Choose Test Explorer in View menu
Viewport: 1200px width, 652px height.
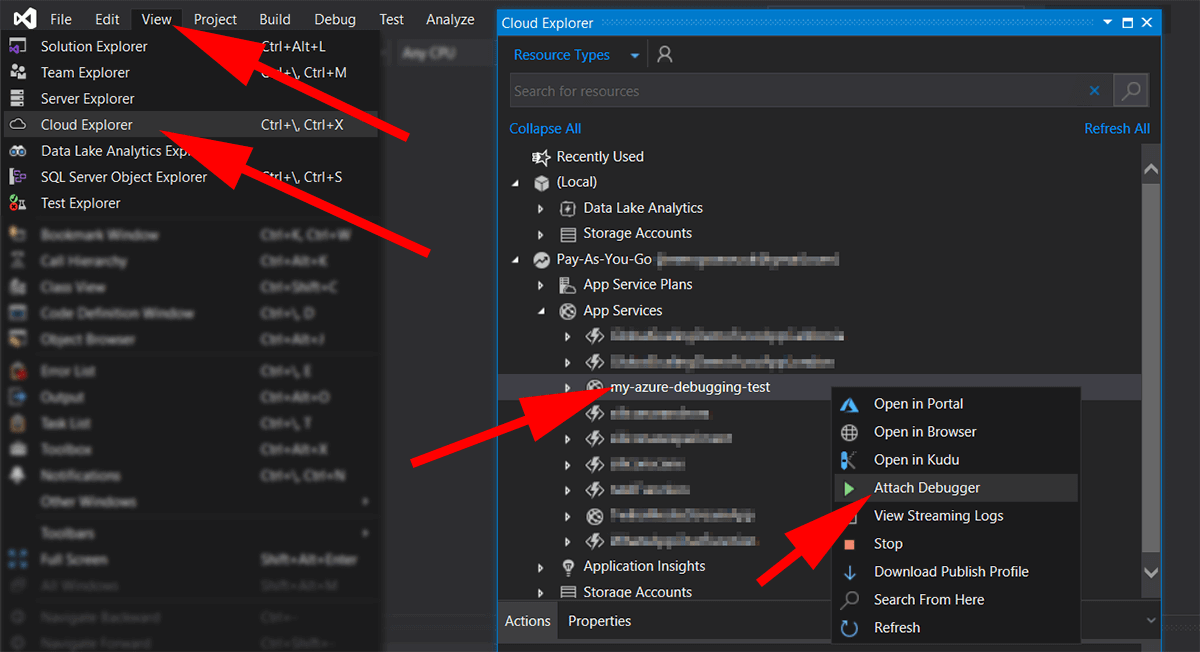click(x=190, y=202)
